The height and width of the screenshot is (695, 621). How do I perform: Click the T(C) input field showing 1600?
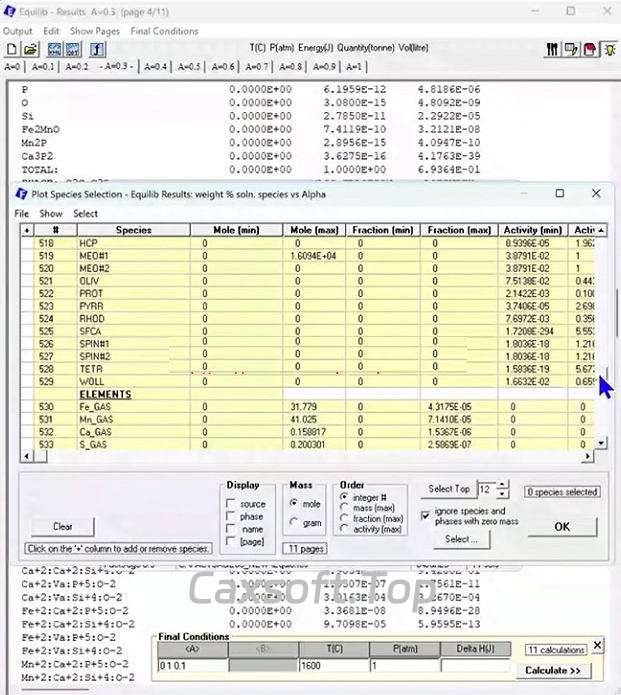pos(333,665)
